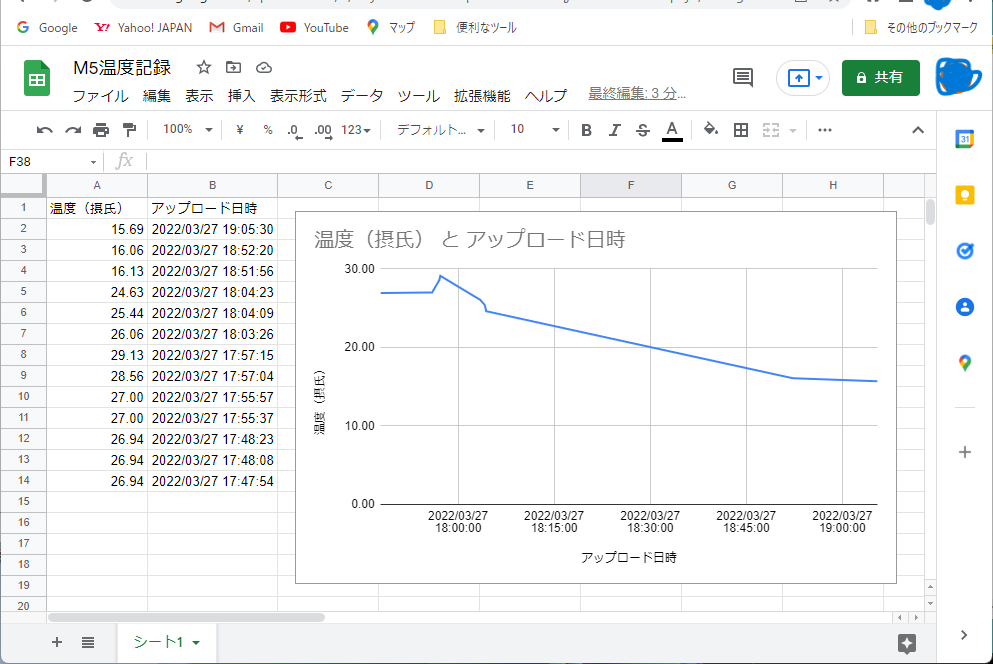Click the borders icon

pos(739,129)
